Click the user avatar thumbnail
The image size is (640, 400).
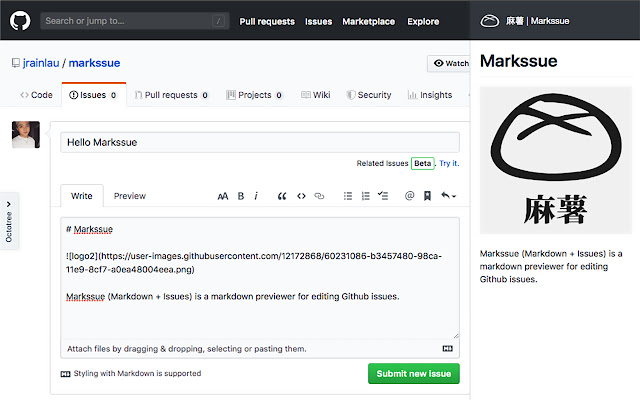(x=26, y=134)
